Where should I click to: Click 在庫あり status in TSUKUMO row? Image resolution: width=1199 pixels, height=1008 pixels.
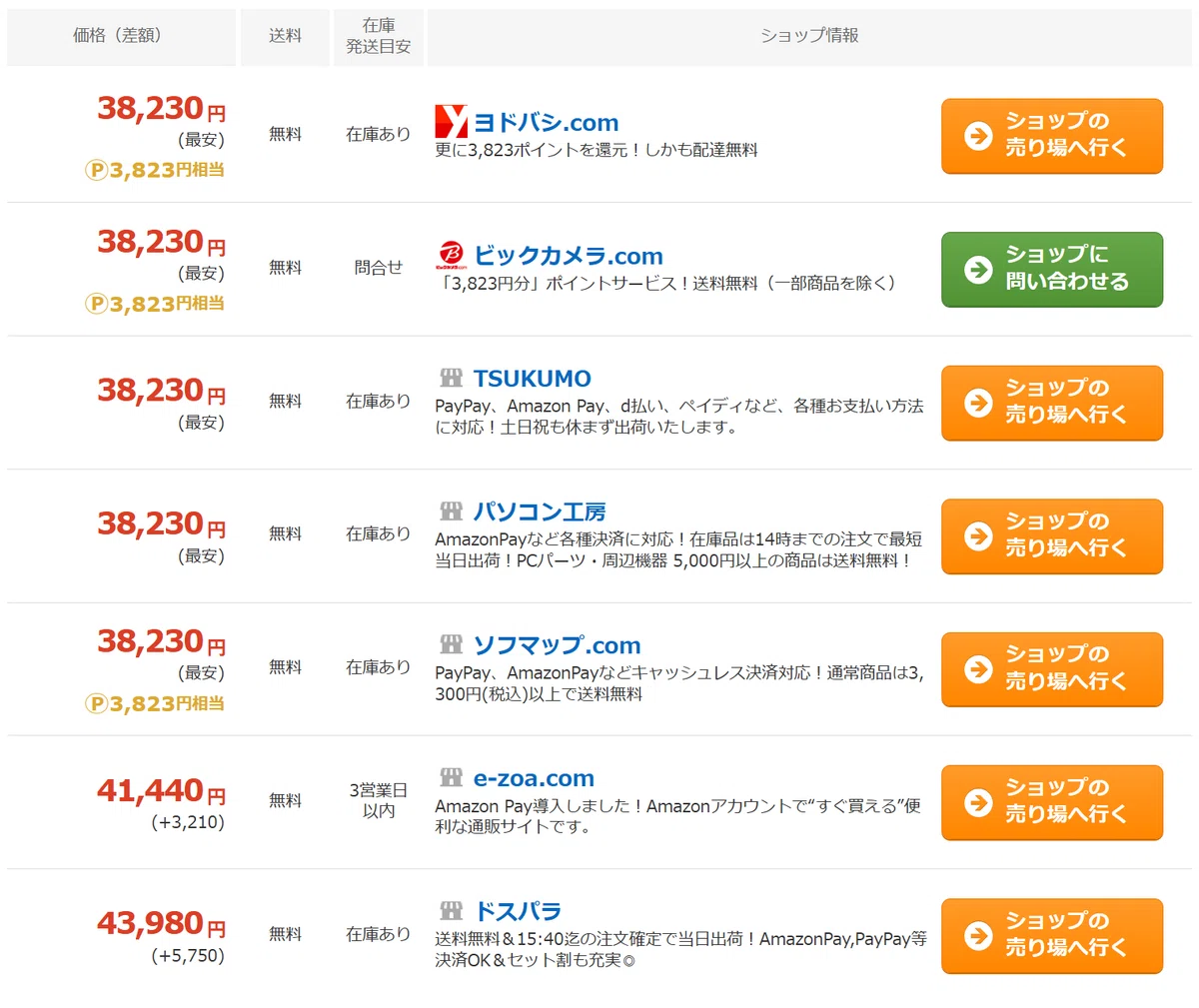click(x=379, y=401)
